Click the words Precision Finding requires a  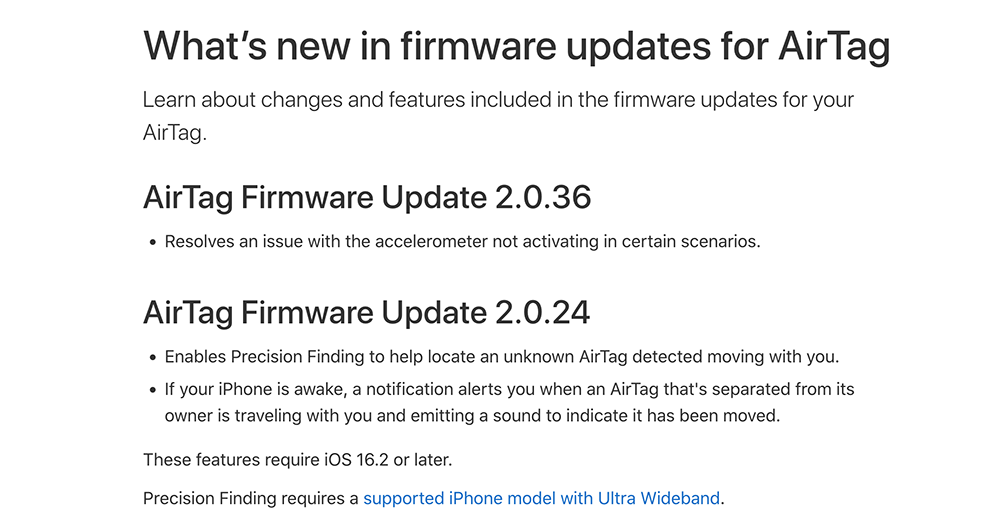251,498
